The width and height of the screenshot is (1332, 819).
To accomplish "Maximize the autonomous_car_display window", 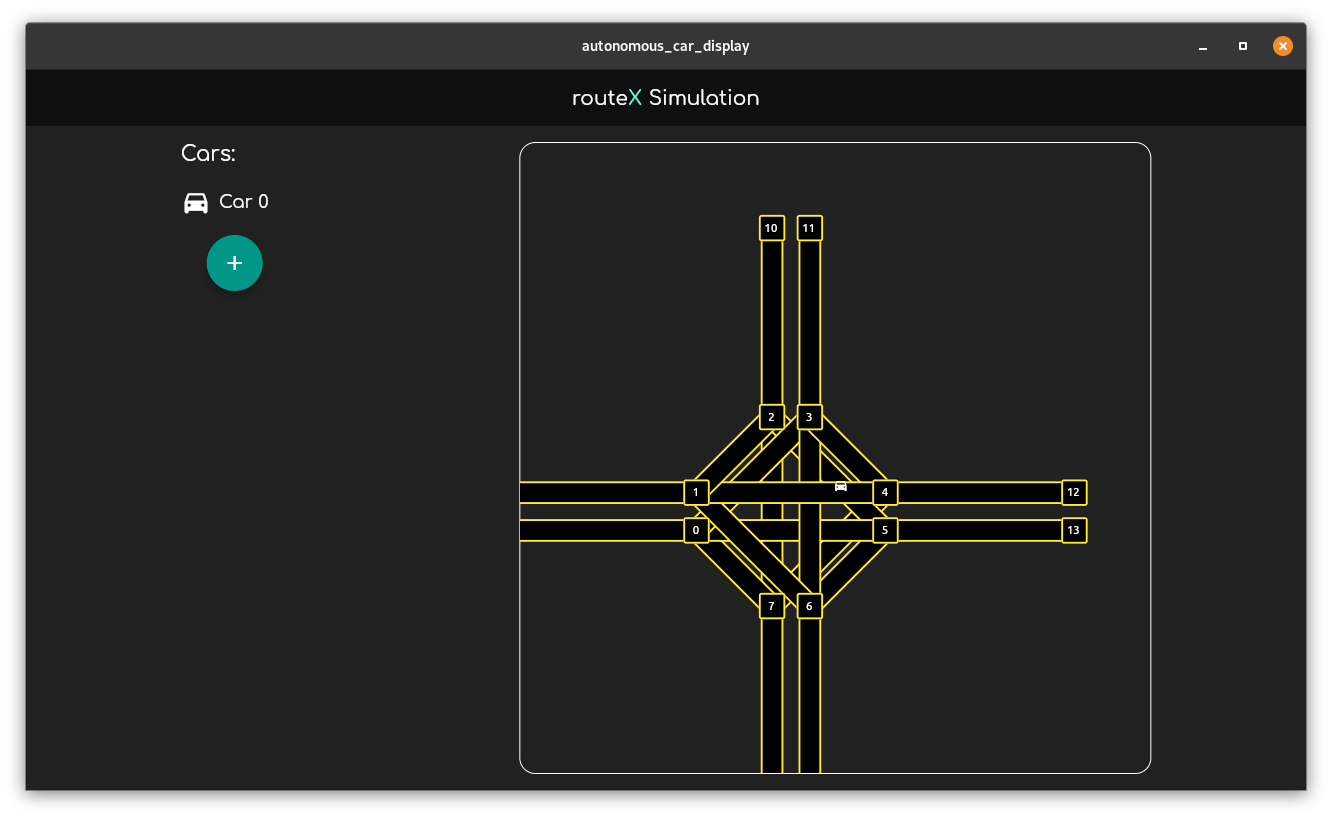I will click(x=1243, y=46).
